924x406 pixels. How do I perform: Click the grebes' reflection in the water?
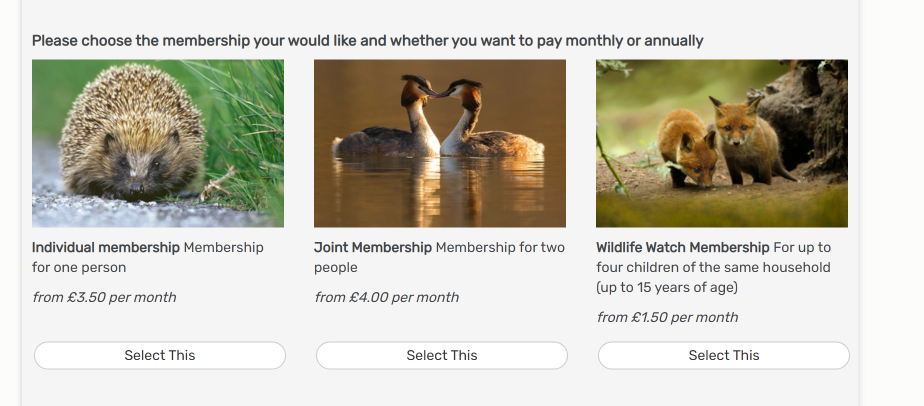pyautogui.click(x=438, y=189)
